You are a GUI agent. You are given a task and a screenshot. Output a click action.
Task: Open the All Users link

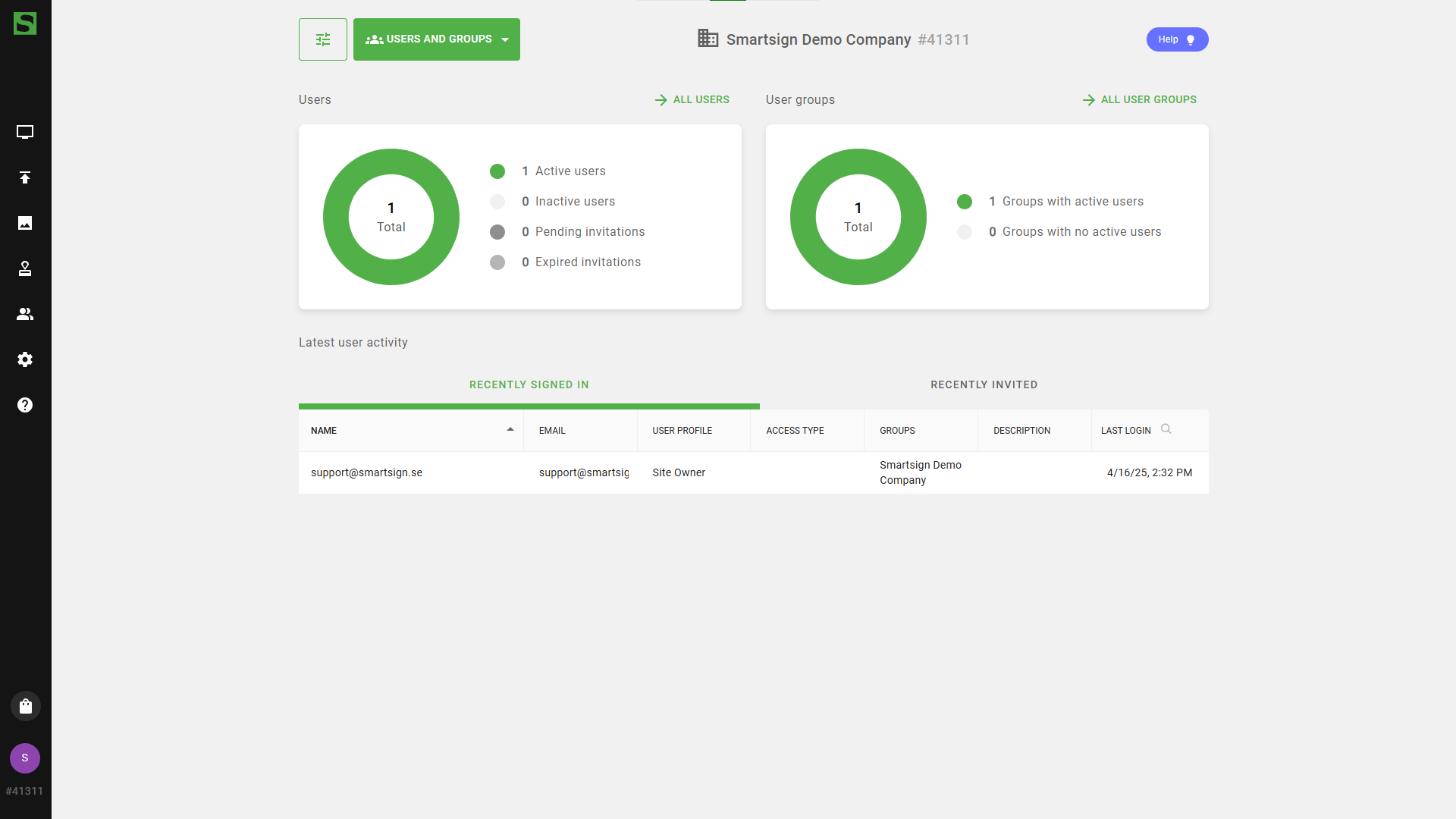692,99
